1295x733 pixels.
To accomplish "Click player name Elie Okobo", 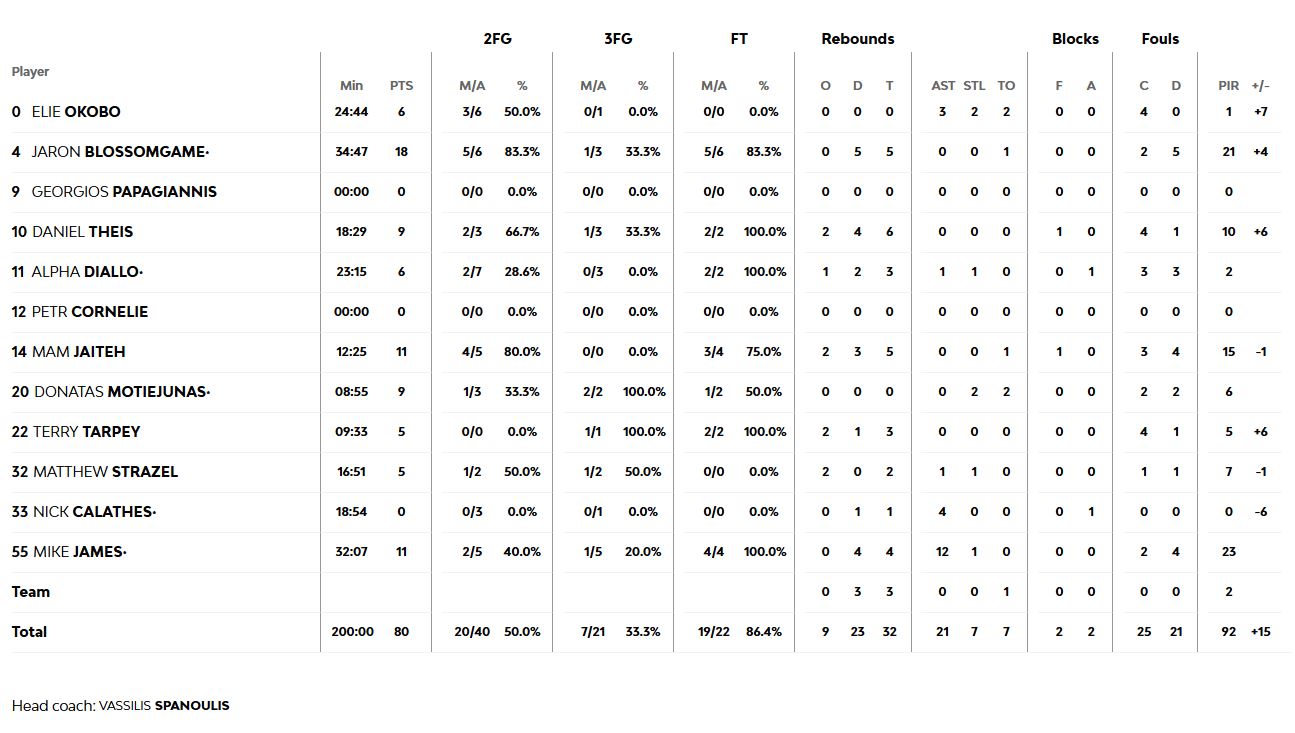I will point(75,112).
